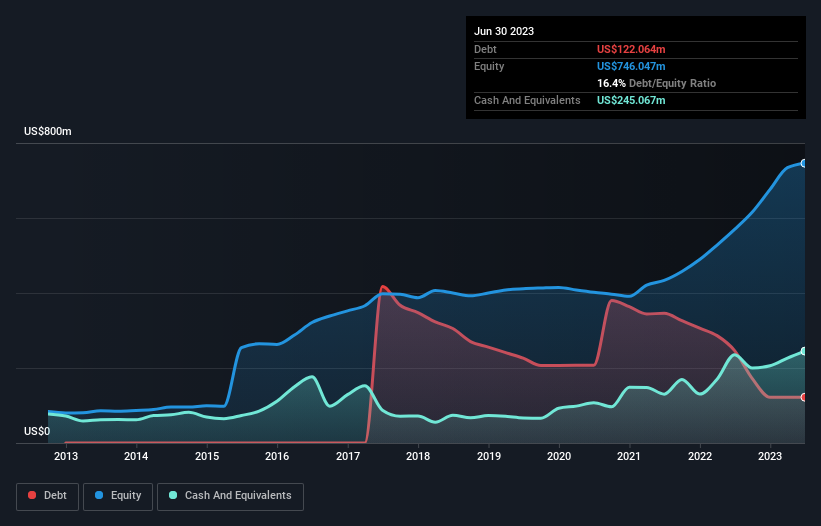
Task: Click Cash And Equivalents label in the tooltip
Action: [527, 100]
